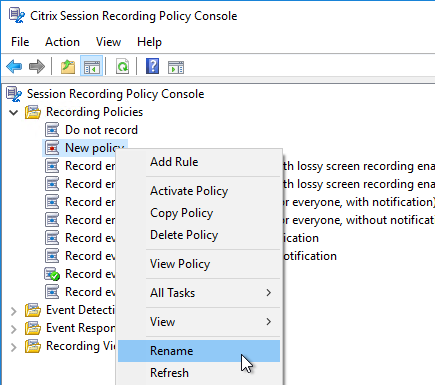Expand the Recording Viewing node

click(x=14, y=347)
